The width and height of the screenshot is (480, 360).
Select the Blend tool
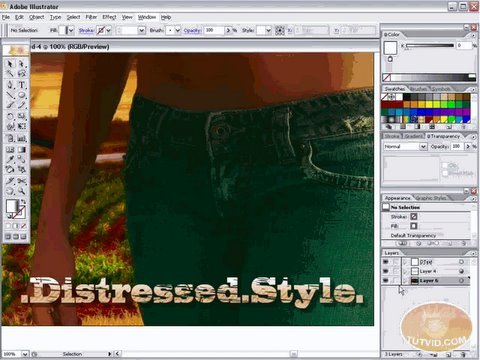22,159
